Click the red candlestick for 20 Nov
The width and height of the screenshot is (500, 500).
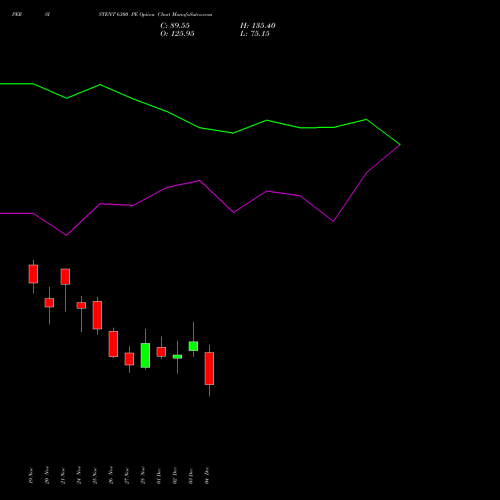point(49,303)
